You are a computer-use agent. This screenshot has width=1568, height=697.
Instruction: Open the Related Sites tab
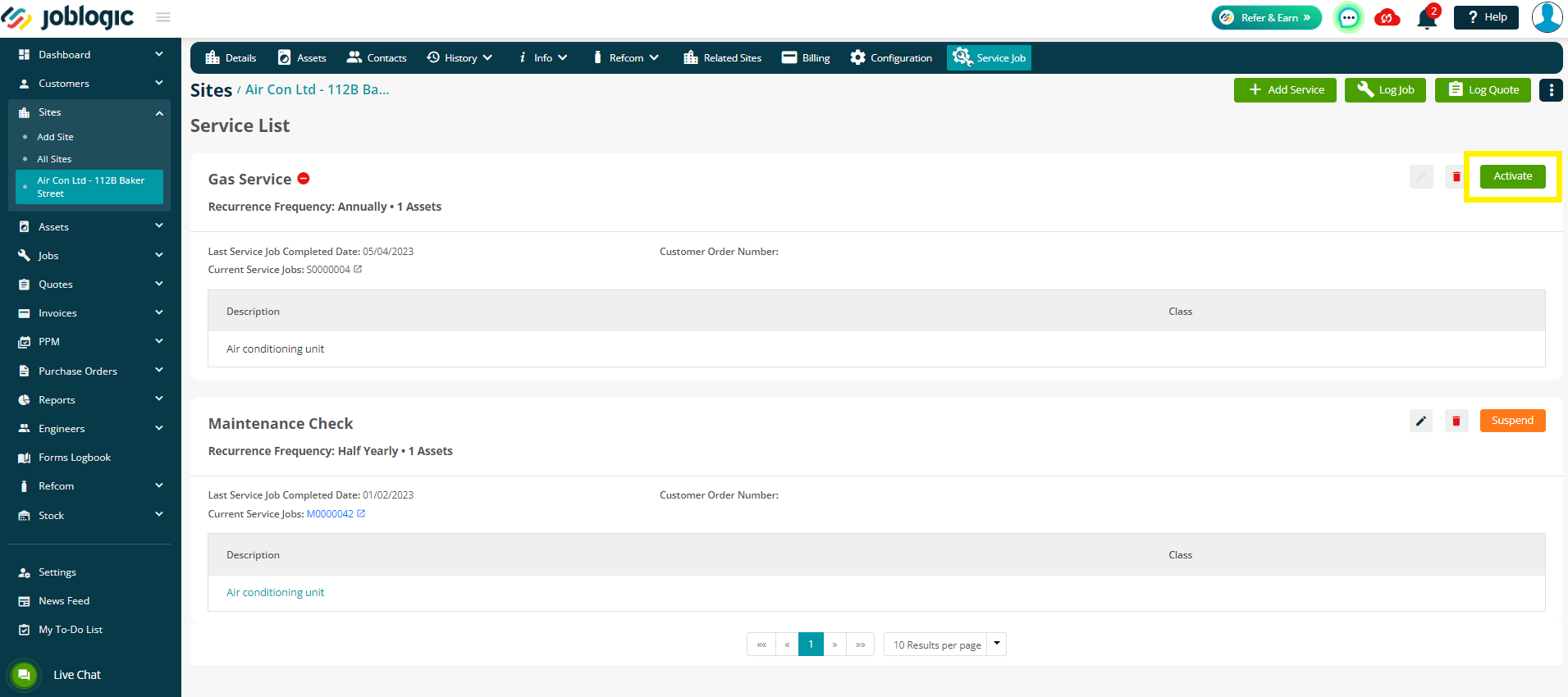pyautogui.click(x=722, y=57)
